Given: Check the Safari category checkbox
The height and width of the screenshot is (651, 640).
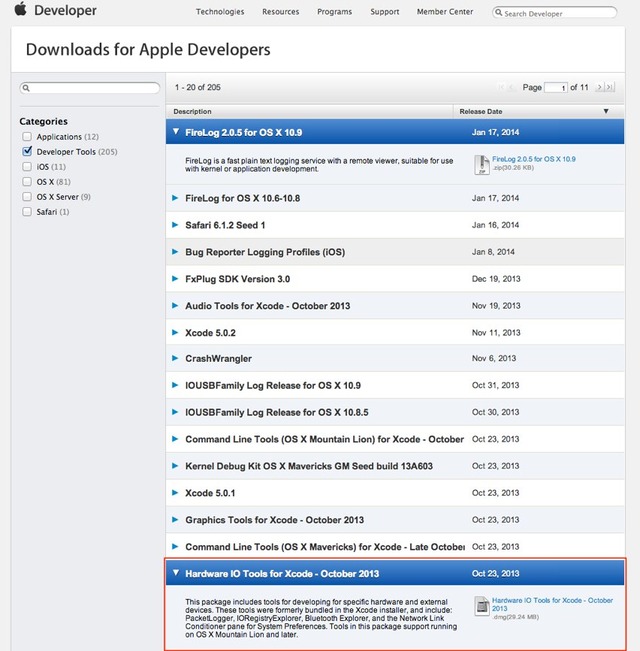Looking at the screenshot, I should (x=27, y=212).
